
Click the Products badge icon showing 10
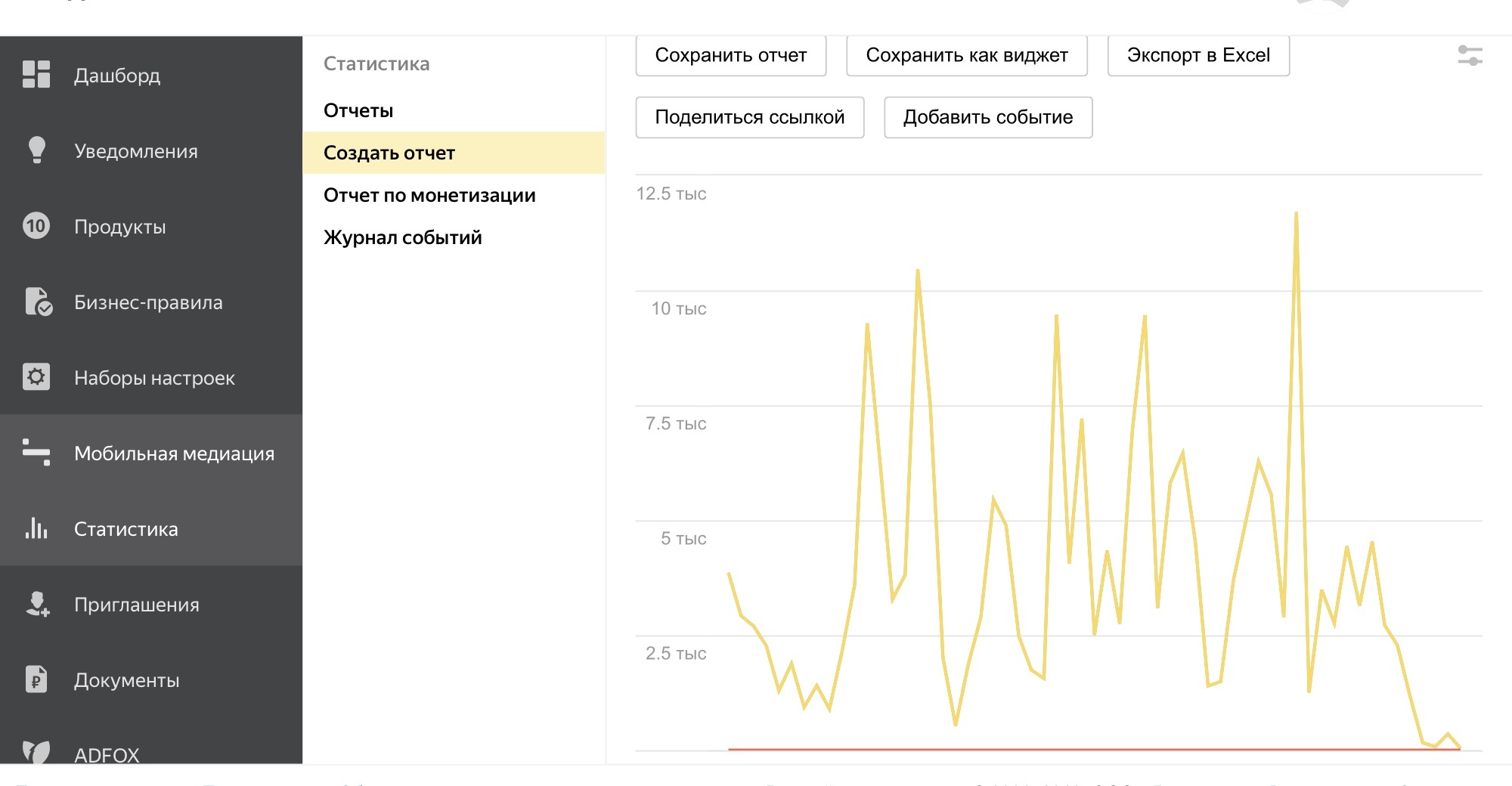tap(36, 226)
